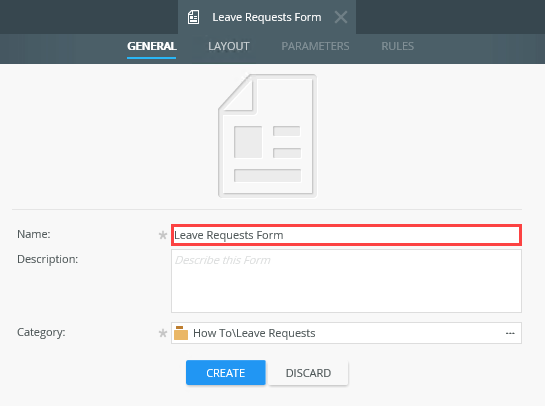Click the folder icon in the Category field
The height and width of the screenshot is (406, 545).
tap(181, 333)
